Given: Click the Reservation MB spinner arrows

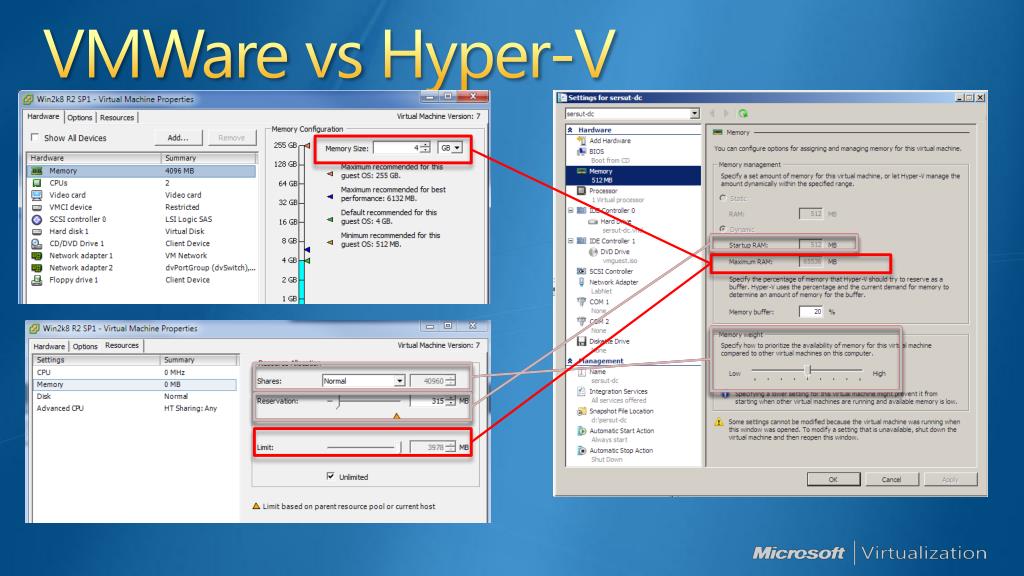Looking at the screenshot, I should (x=450, y=401).
